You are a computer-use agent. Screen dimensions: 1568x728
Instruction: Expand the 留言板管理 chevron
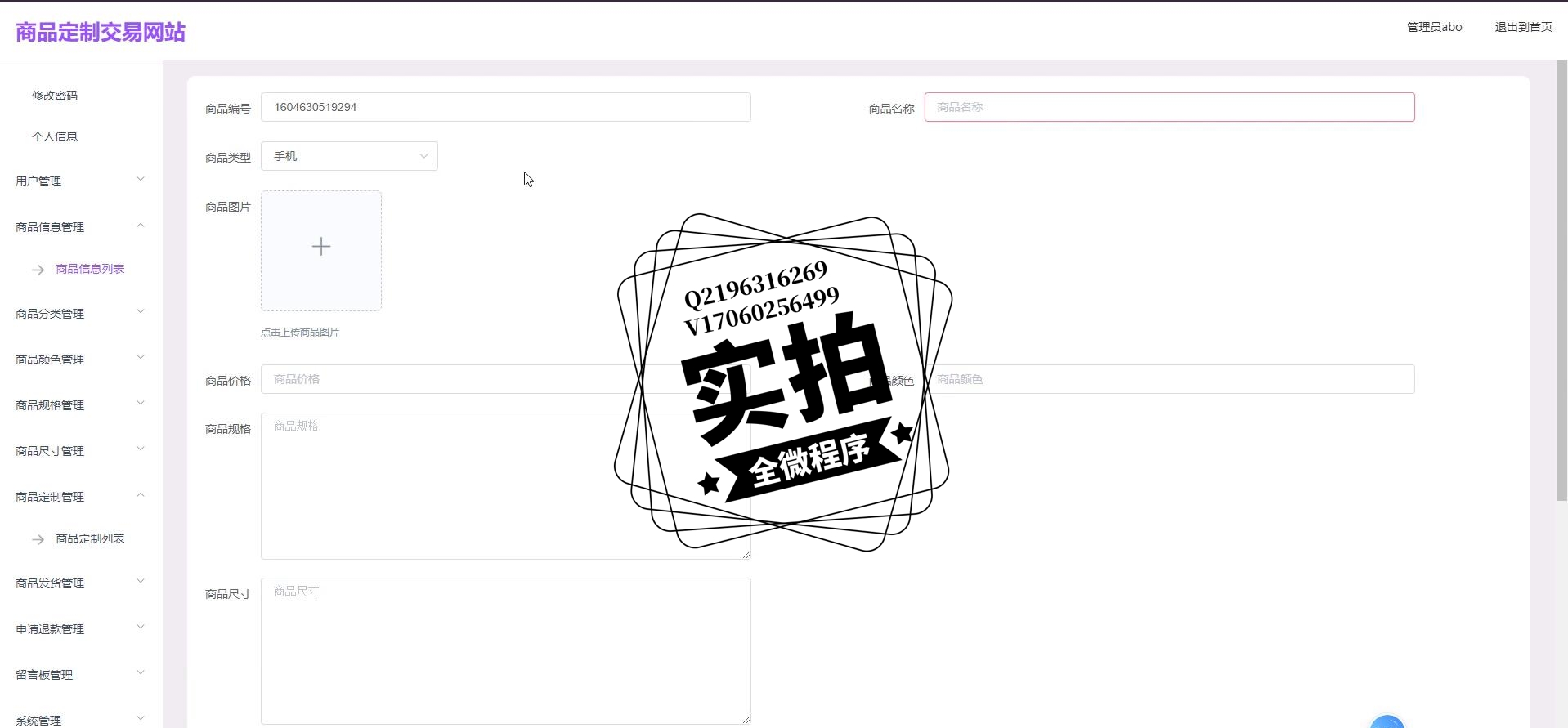point(141,672)
